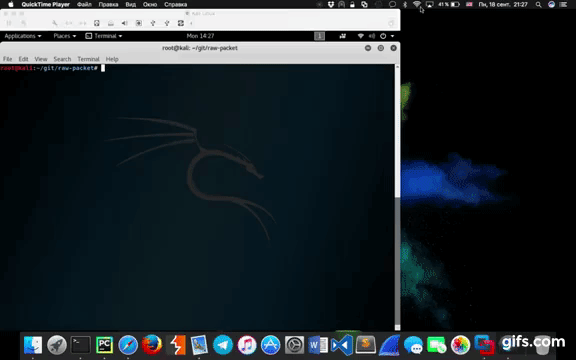Open the QuickTime Player menu

(46, 4)
